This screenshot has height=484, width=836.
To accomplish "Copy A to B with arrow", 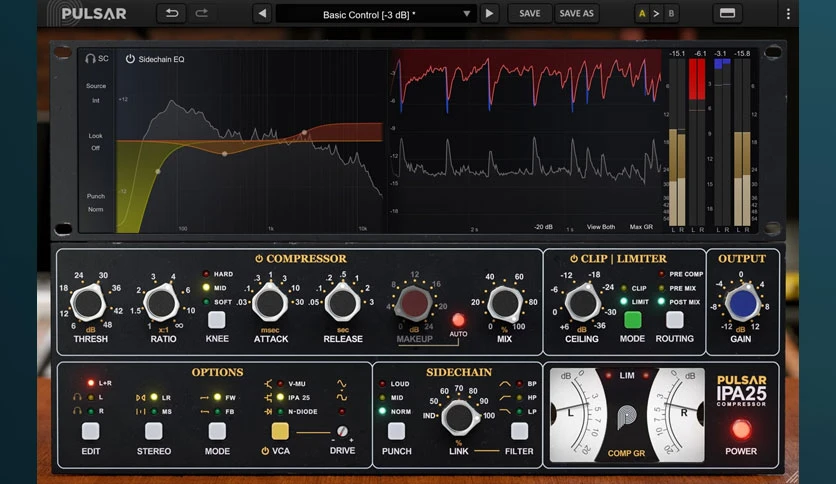I will tap(656, 14).
